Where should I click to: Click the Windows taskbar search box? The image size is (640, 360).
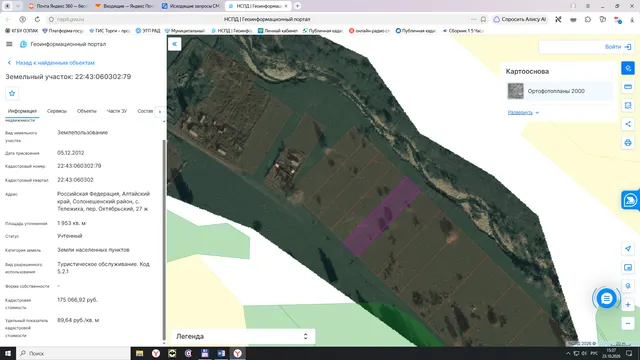coord(73,353)
